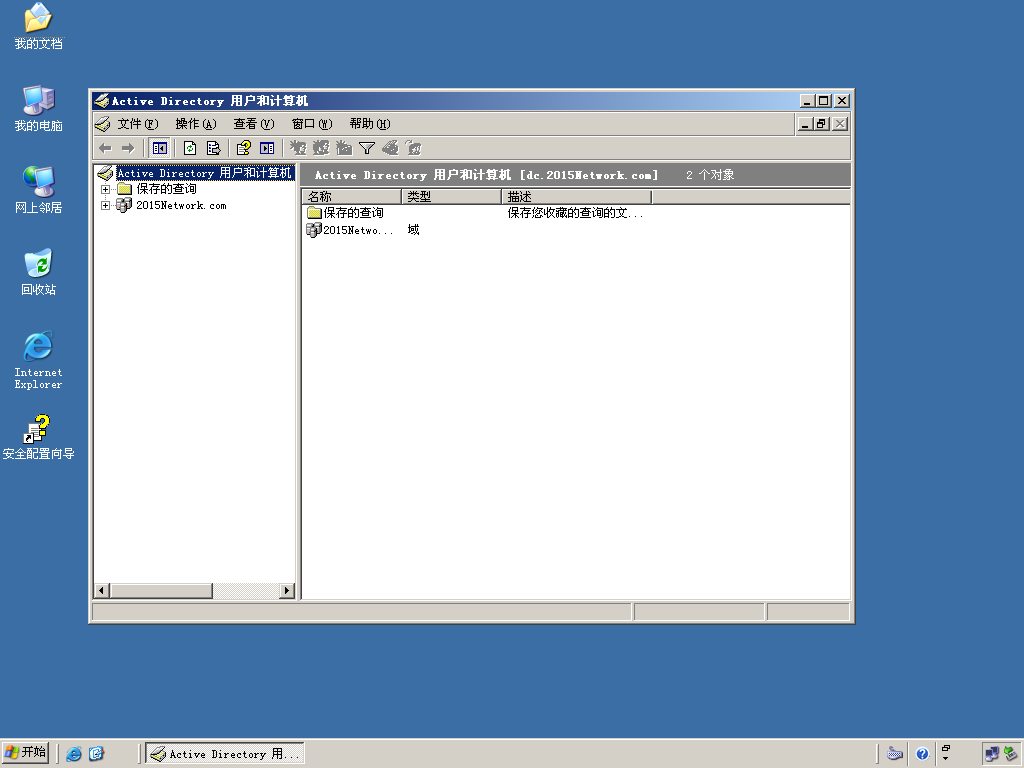Open the Help toolbar icon with question mark
The width and height of the screenshot is (1024, 768).
pyautogui.click(x=244, y=148)
